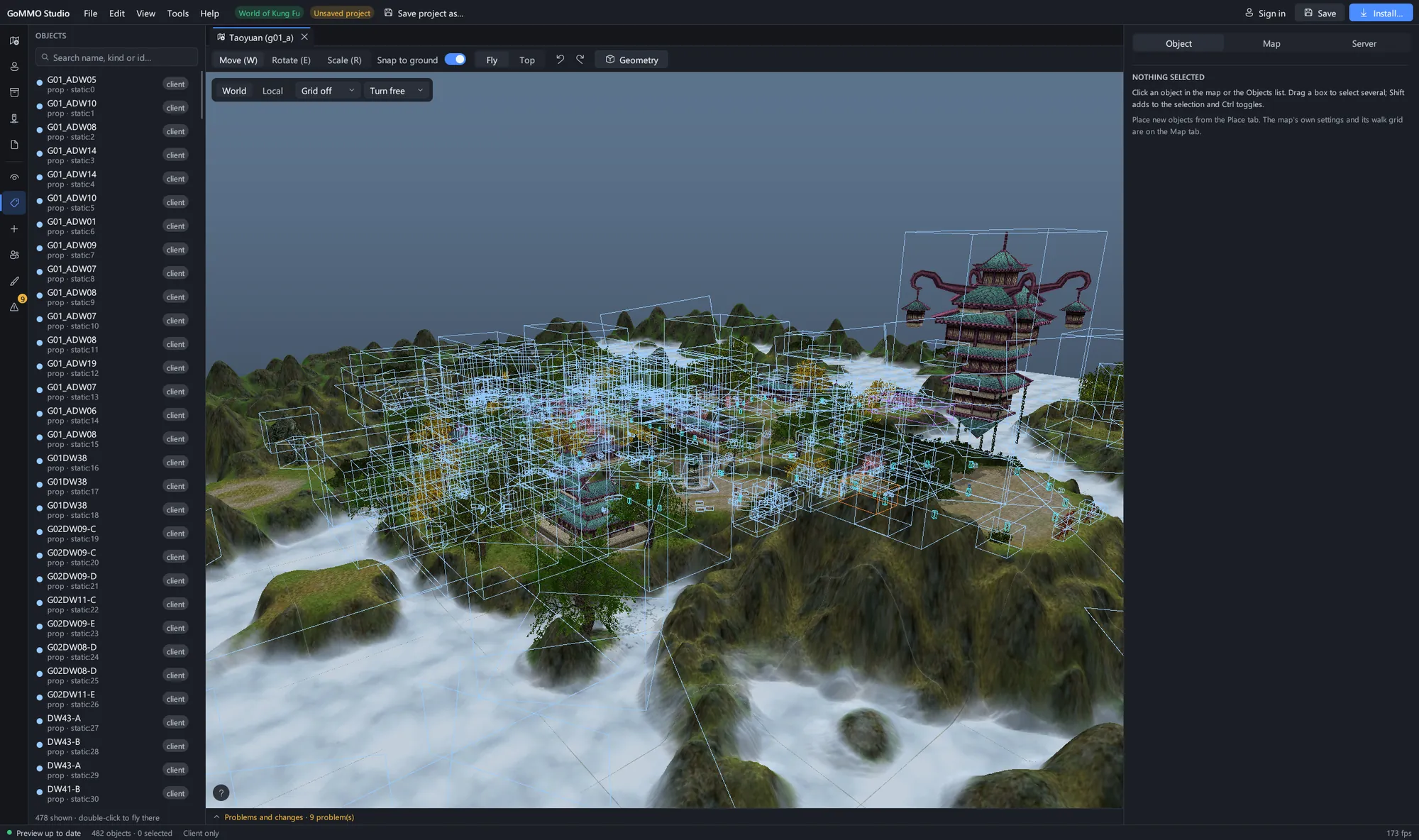Select the Rotate (E) tool
Screen dimensions: 1419x840
pyautogui.click(x=291, y=60)
